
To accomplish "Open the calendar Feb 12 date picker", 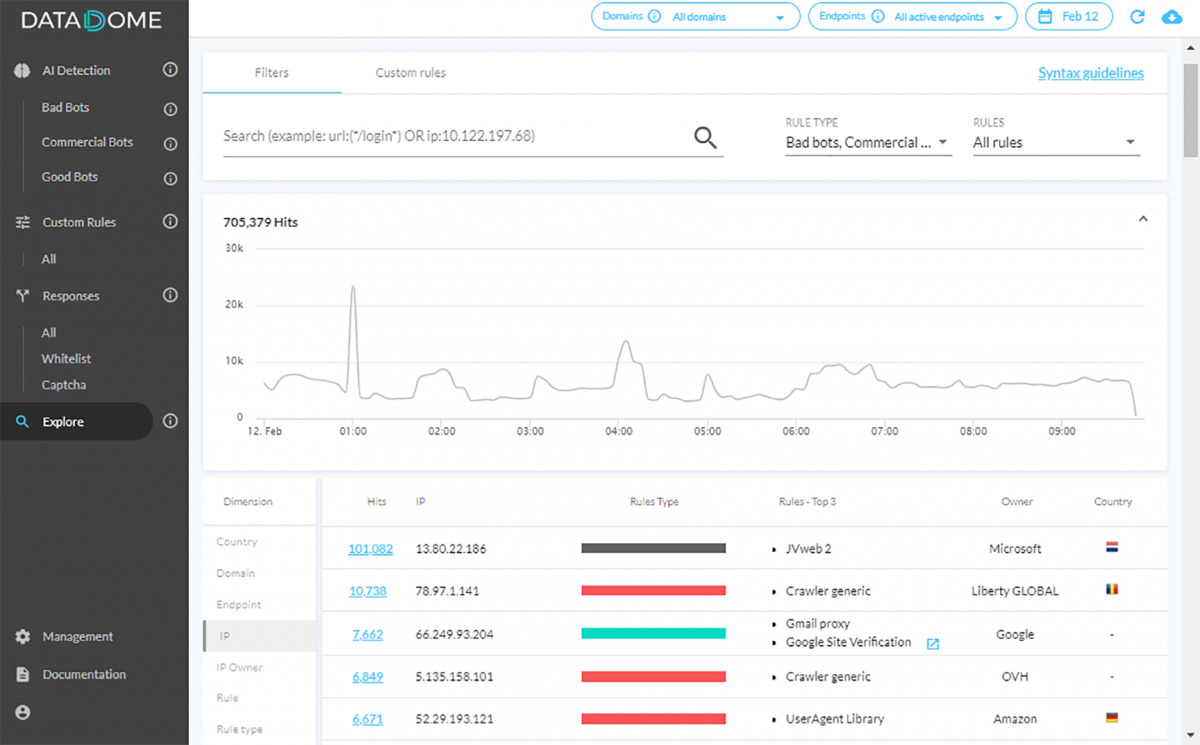I will tap(1069, 16).
